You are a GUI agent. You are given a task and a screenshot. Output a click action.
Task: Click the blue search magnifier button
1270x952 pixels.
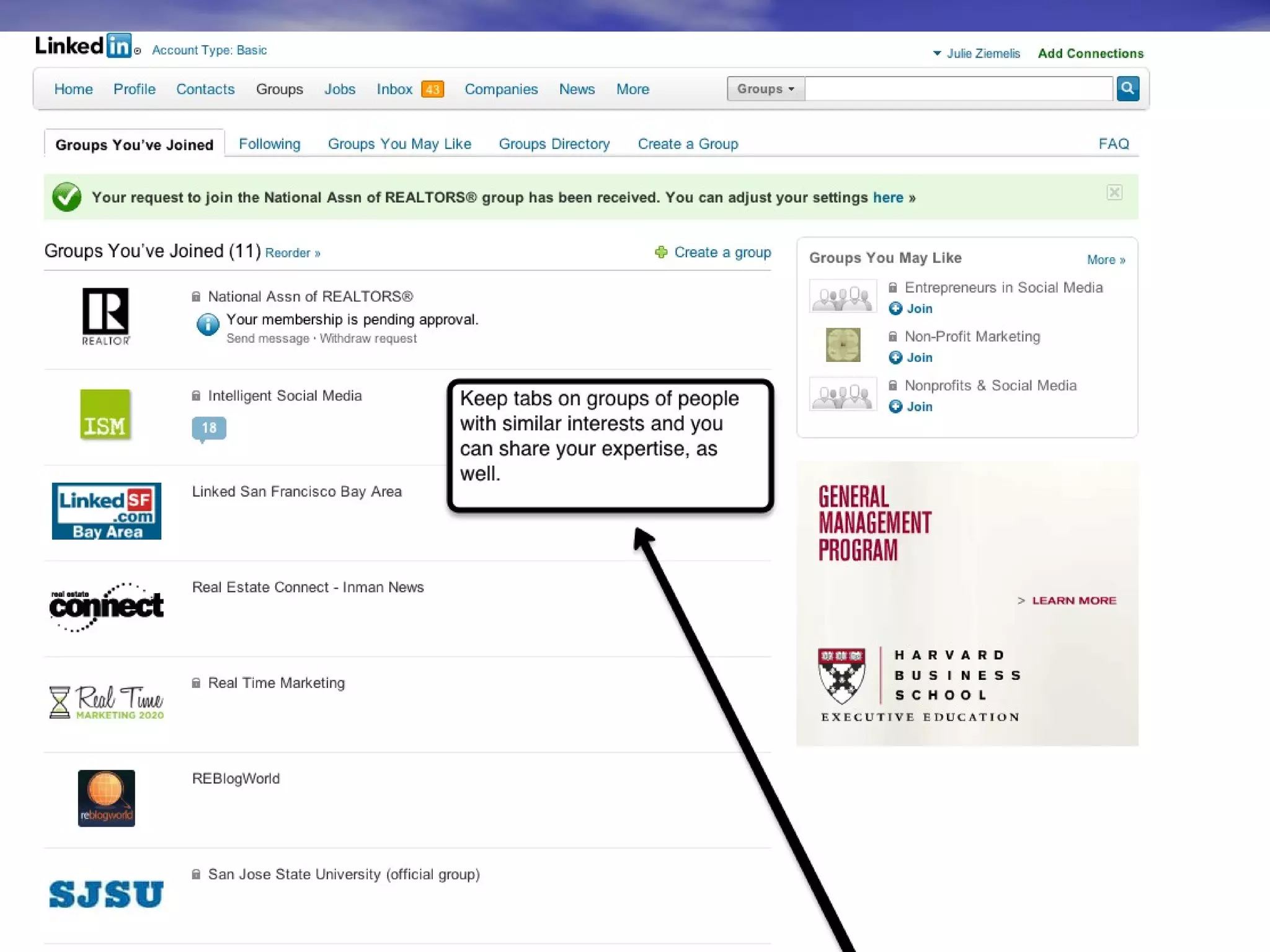tap(1127, 89)
